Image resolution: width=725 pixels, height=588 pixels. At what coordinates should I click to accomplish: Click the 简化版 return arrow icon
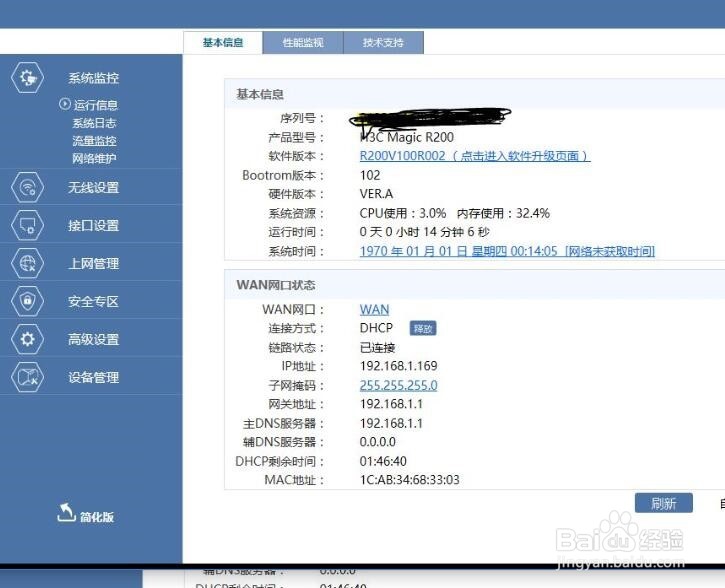pos(66,513)
